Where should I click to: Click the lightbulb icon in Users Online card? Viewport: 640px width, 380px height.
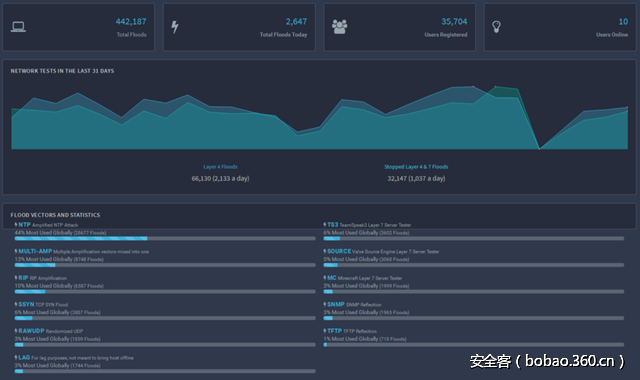(496, 27)
